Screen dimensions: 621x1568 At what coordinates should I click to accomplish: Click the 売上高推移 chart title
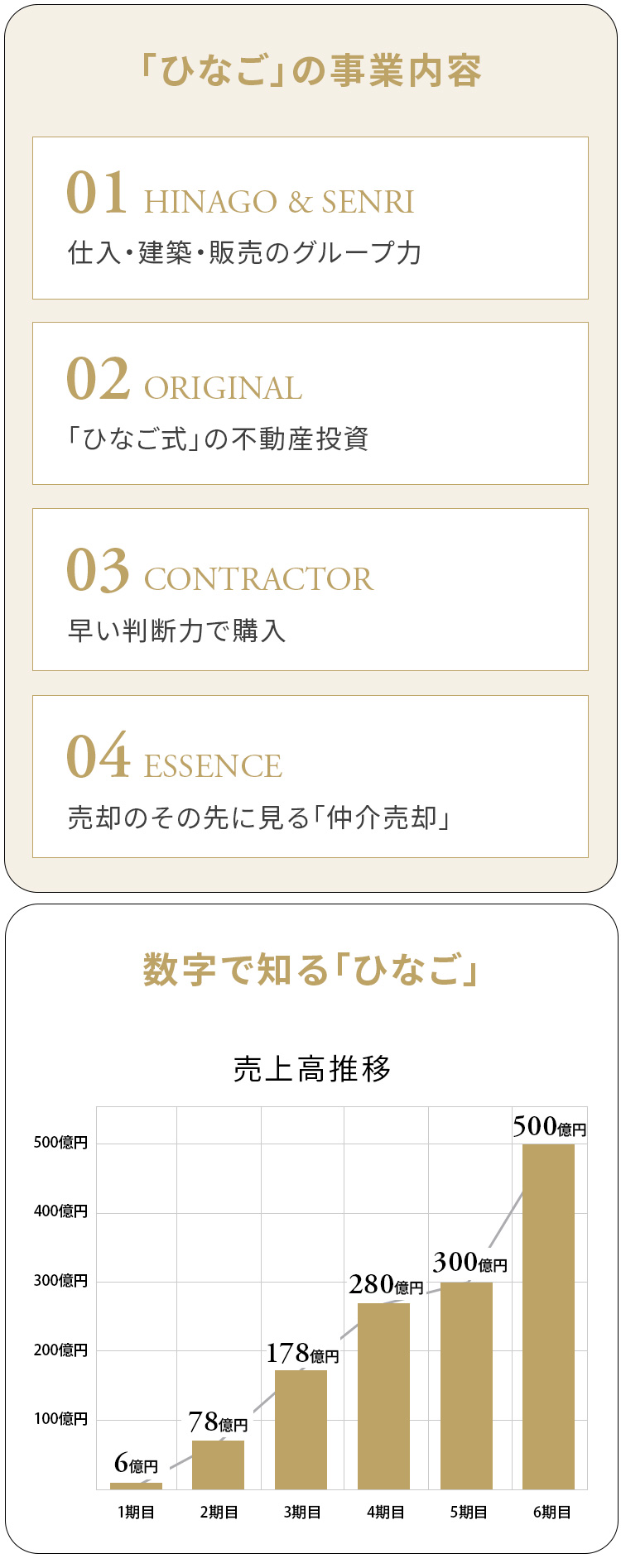311,1069
